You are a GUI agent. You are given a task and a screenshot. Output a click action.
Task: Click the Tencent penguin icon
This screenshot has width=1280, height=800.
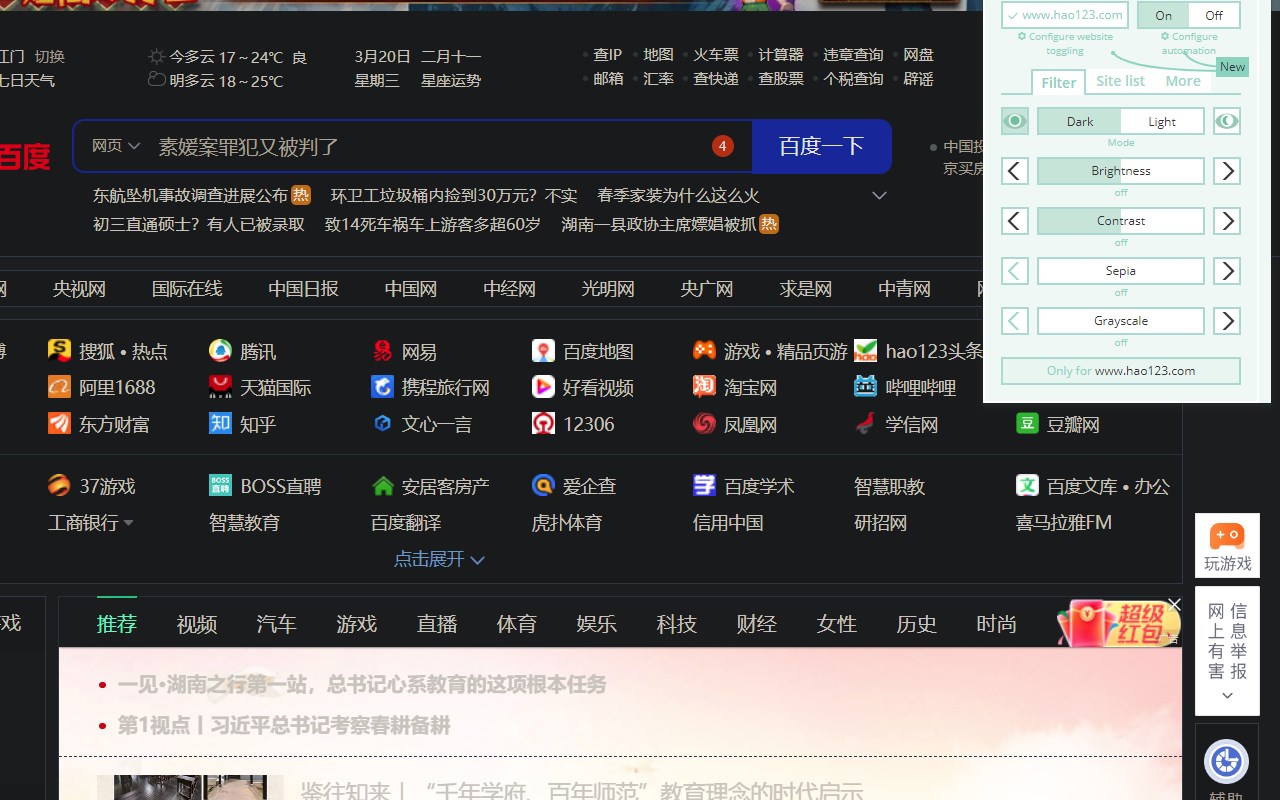pos(220,350)
